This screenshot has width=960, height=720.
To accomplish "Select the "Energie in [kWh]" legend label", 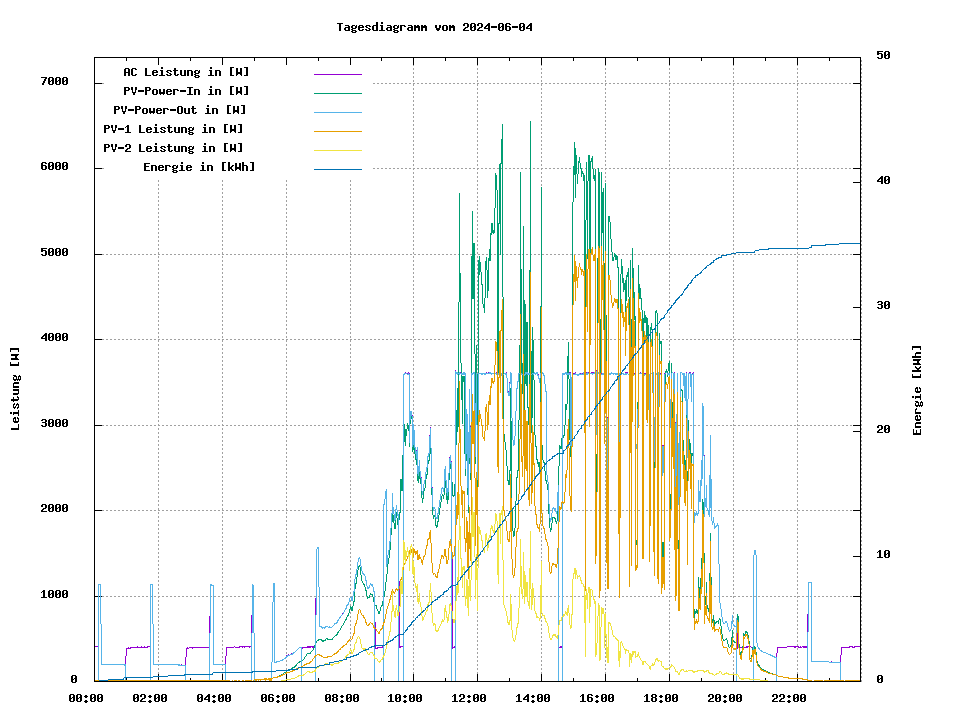I will 199,167.
